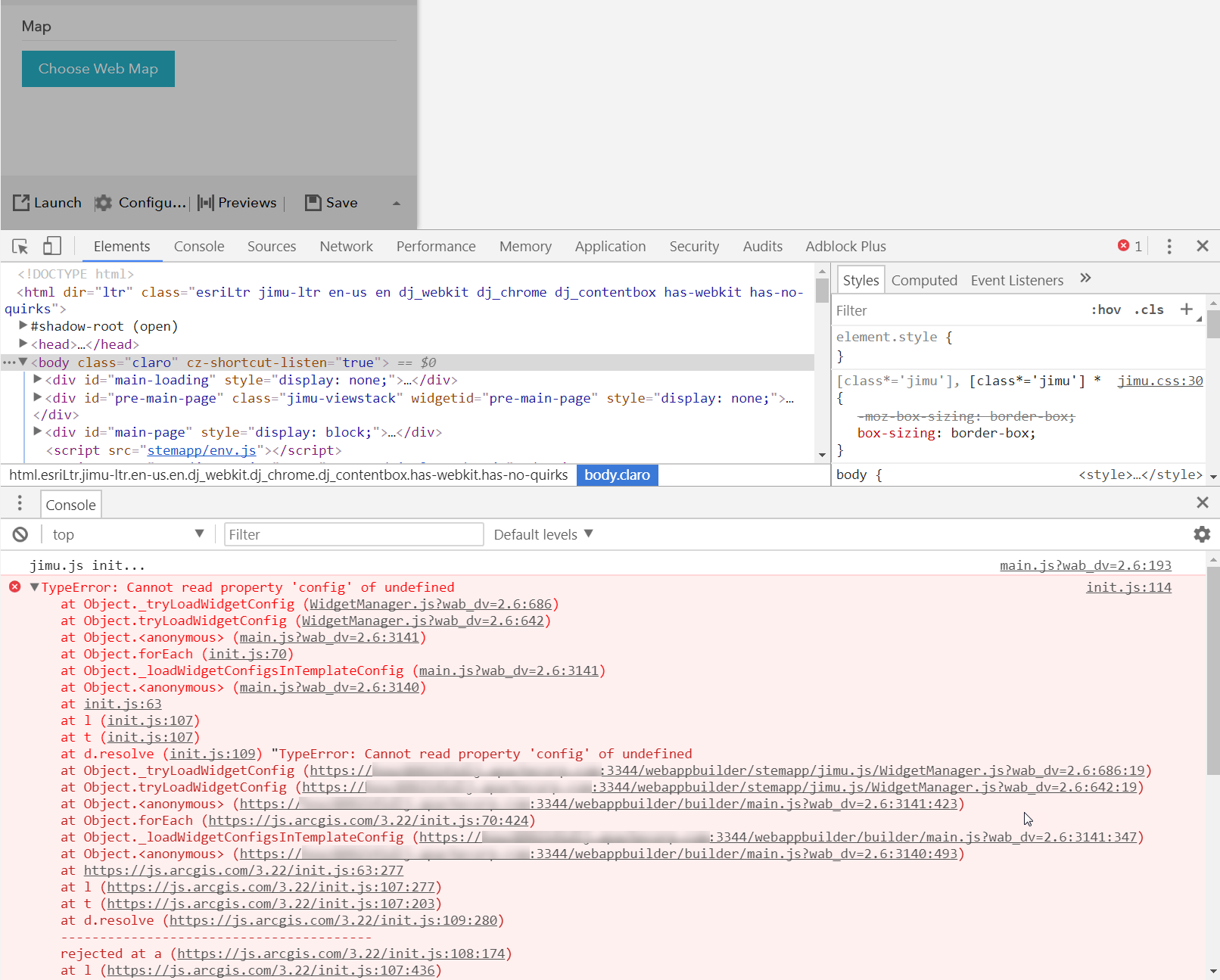Screen dimensions: 1220x980
Task: Show more Styles pane tabs chevron
Action: pos(1085,278)
